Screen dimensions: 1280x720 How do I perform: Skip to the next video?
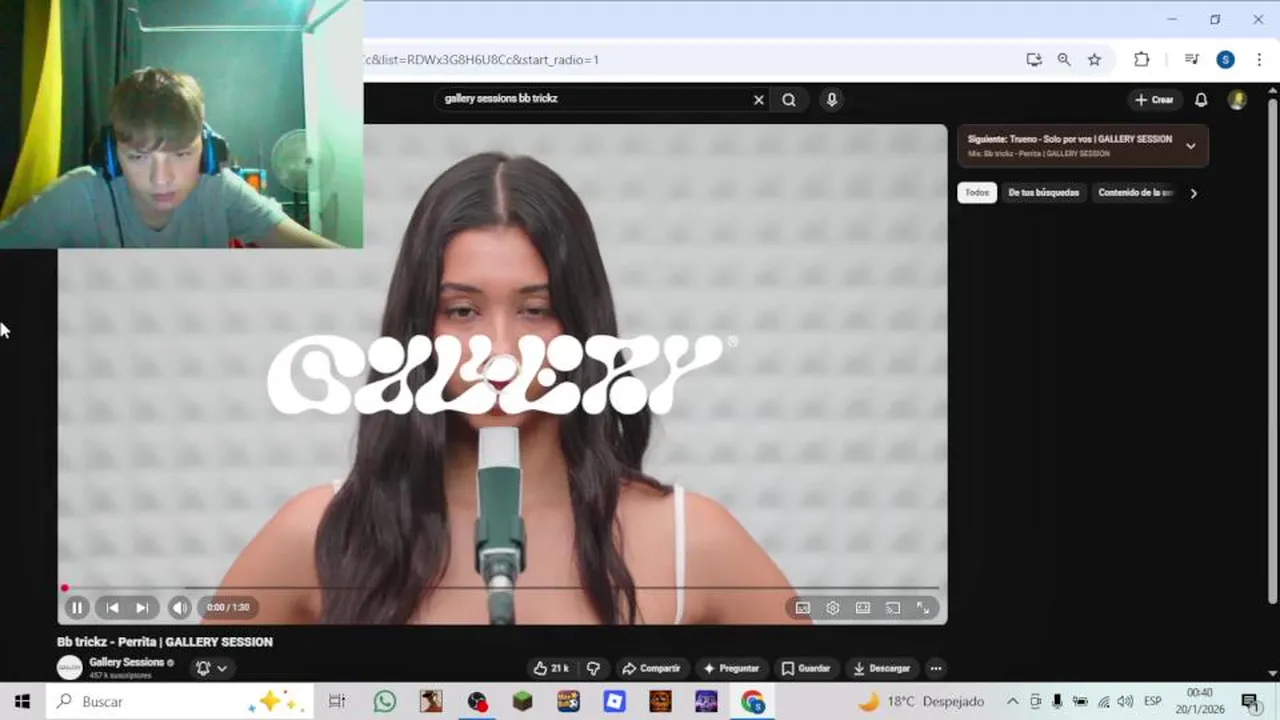[142, 607]
